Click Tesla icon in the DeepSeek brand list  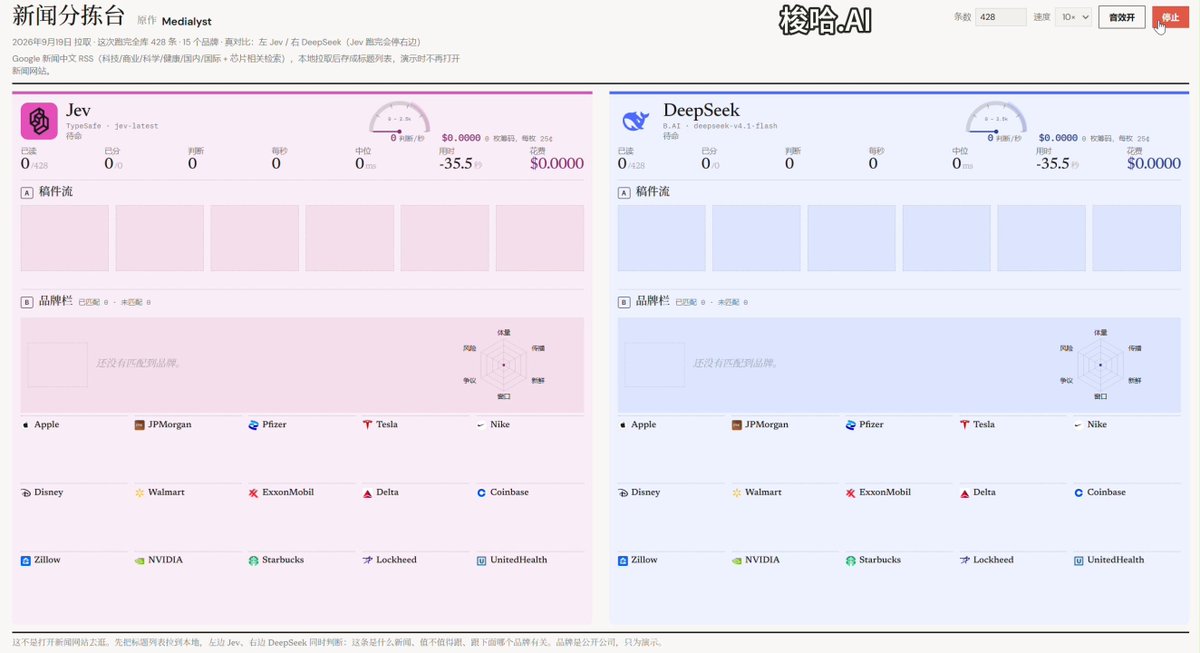[x=965, y=425]
